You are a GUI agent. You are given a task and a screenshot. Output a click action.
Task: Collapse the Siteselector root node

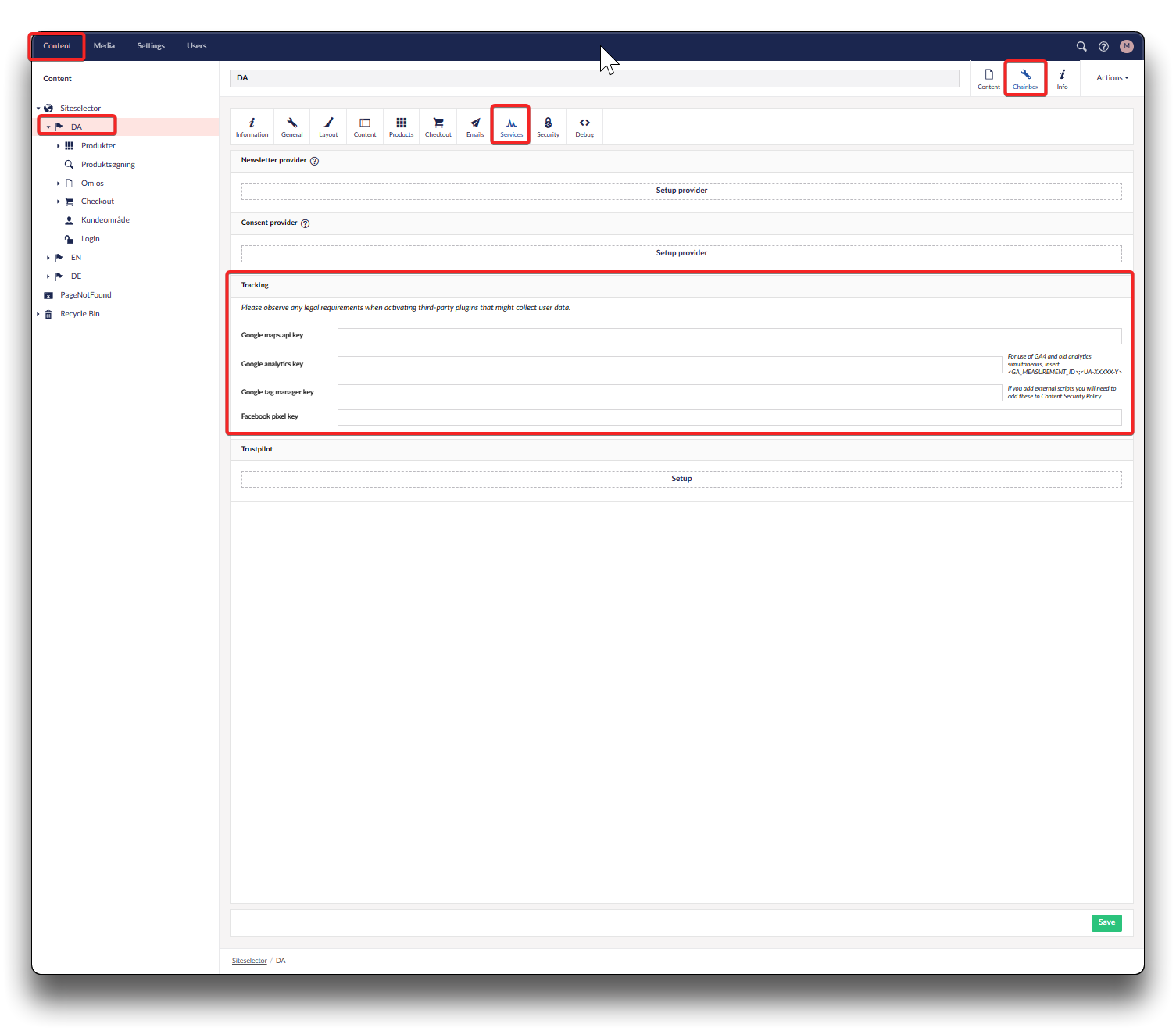38,109
